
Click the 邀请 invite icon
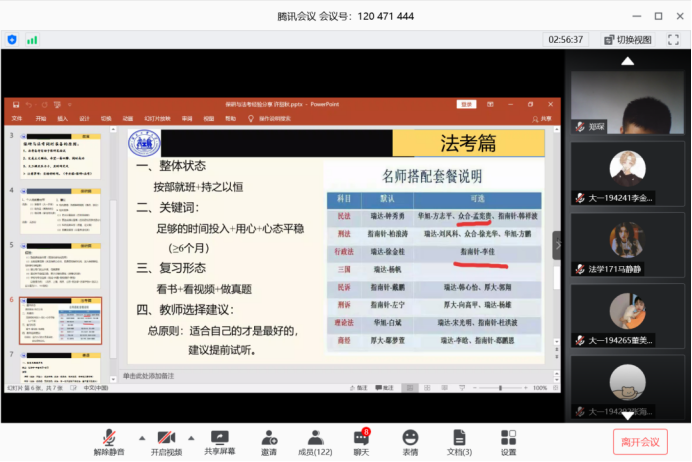[x=269, y=441]
